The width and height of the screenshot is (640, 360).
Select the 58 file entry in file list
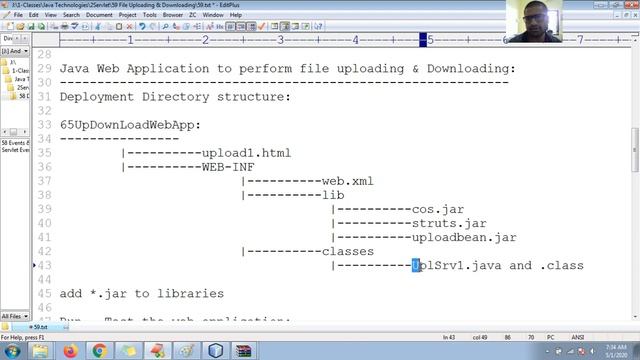click(15, 143)
